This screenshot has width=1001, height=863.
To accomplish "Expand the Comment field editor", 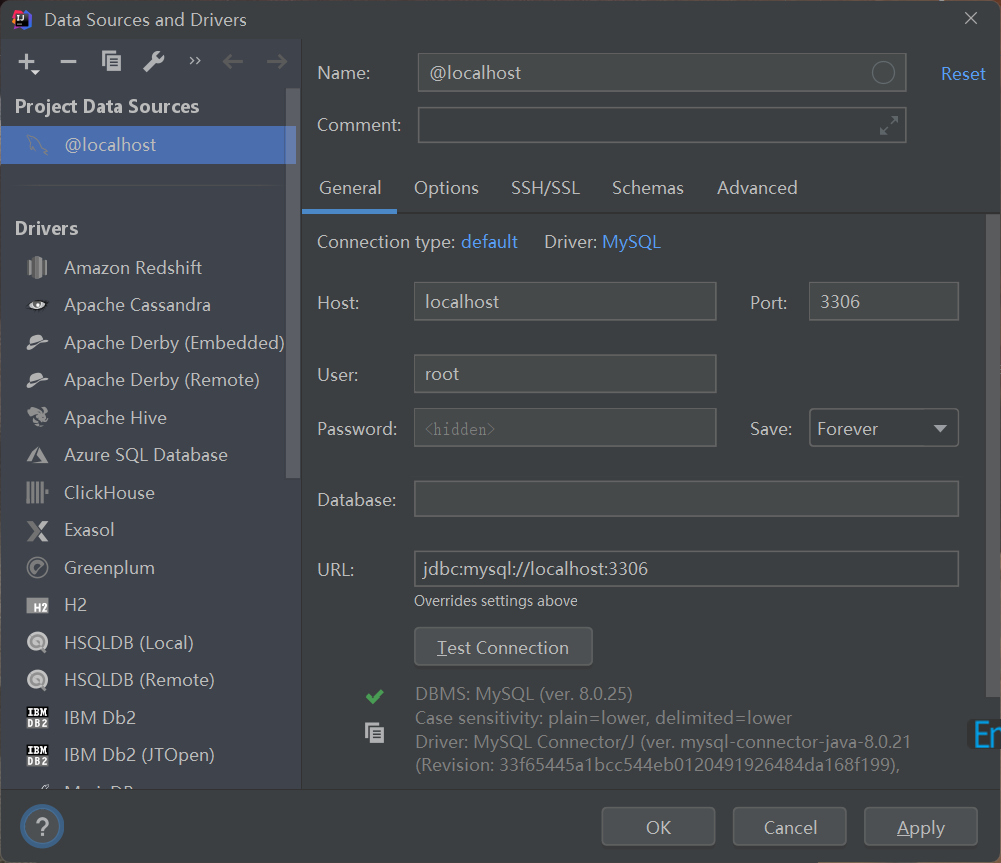I will tap(889, 125).
